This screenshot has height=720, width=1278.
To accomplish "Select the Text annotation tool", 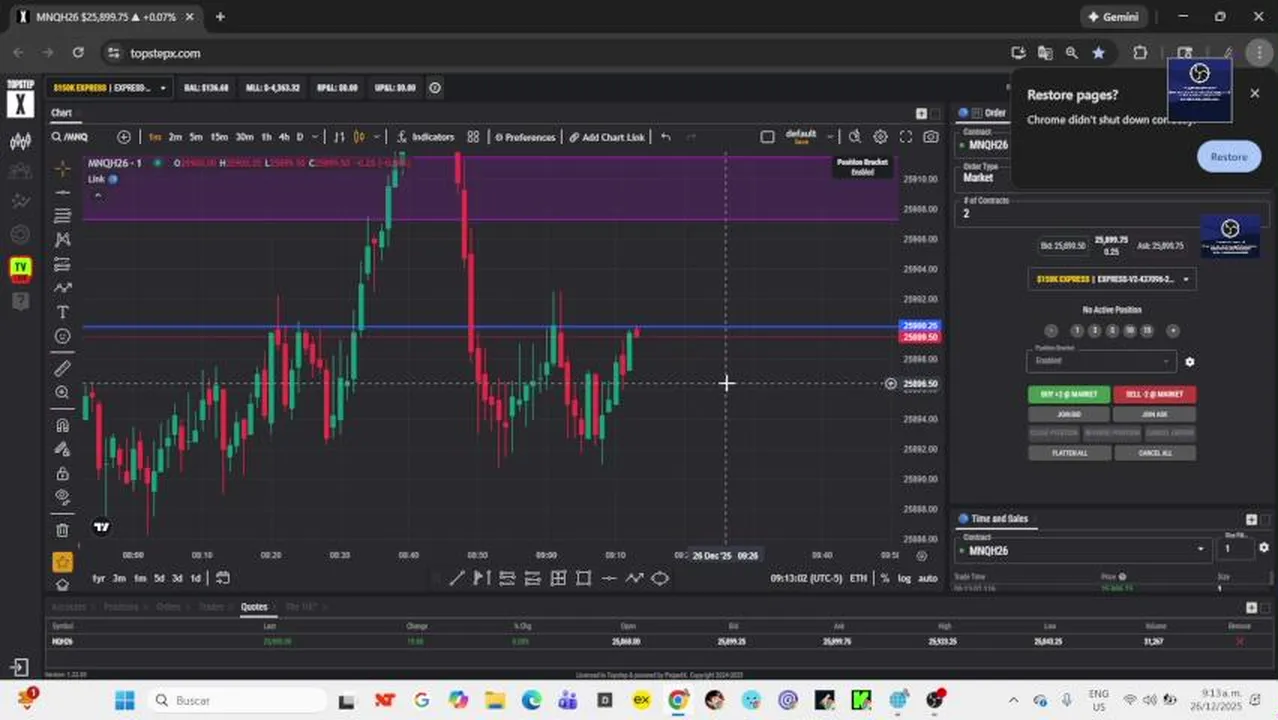I will click(62, 312).
